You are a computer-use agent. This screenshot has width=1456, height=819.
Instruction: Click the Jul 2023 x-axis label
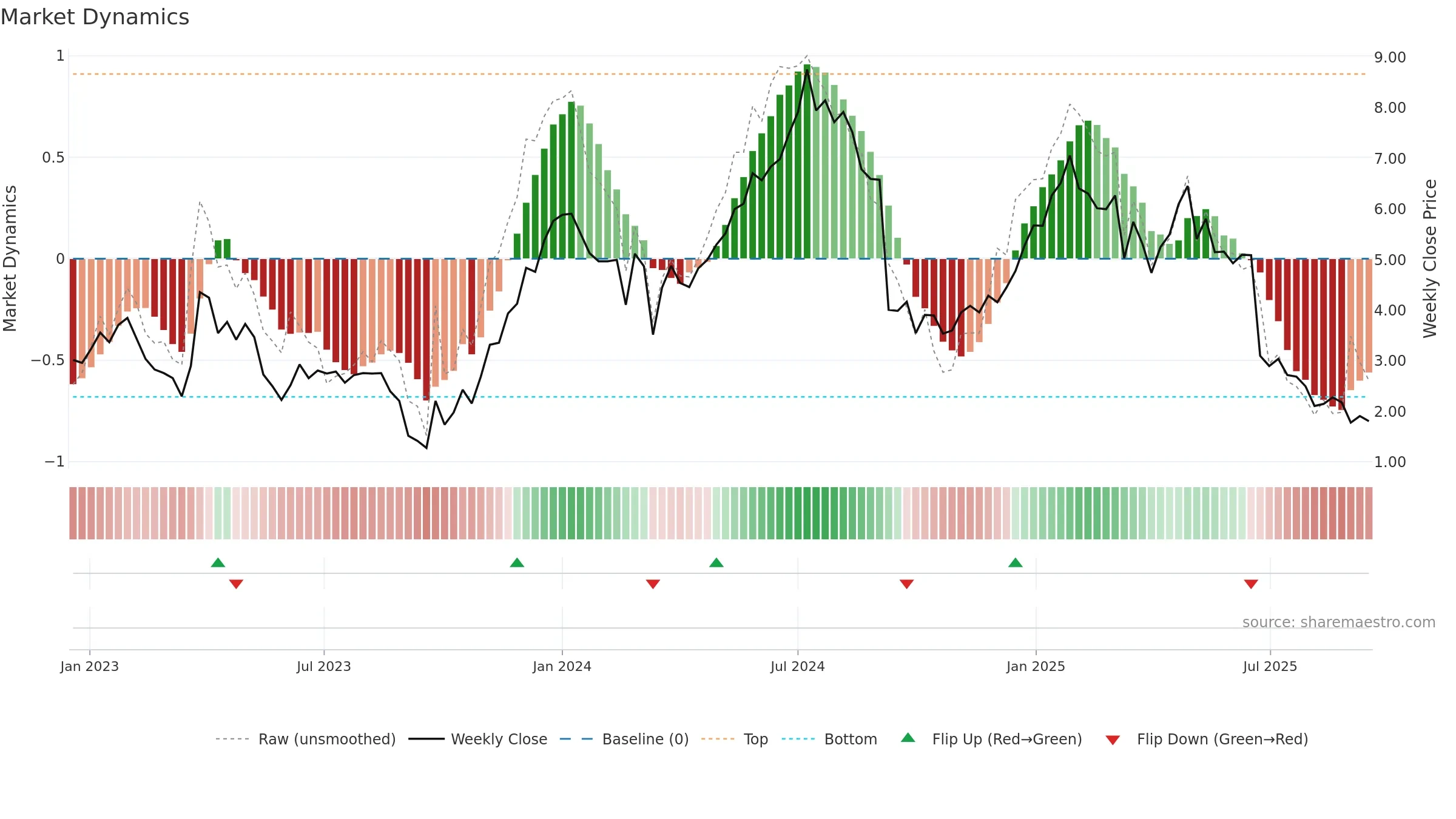point(324,666)
